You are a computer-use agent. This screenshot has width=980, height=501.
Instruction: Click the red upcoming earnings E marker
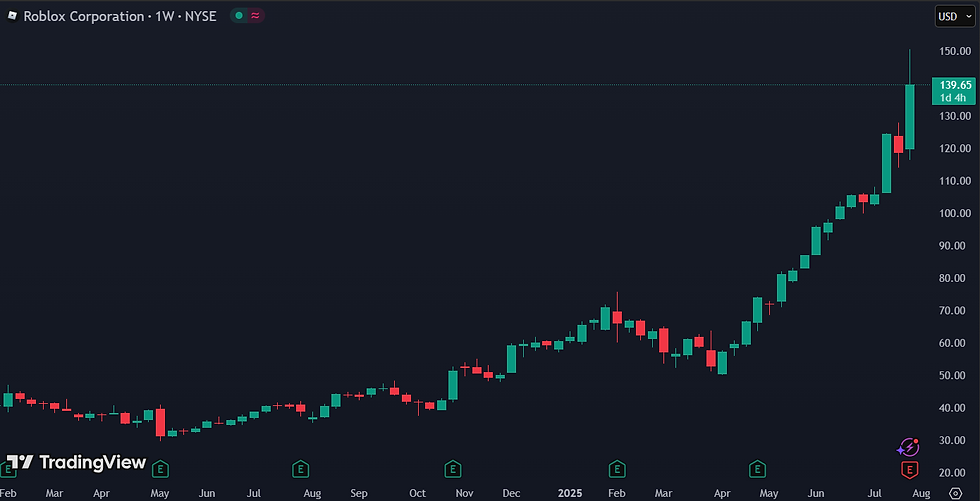(910, 469)
